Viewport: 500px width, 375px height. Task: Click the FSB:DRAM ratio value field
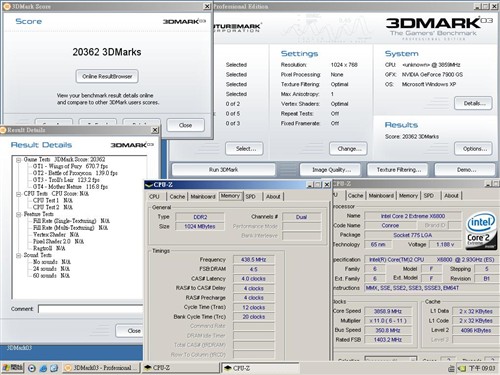[x=254, y=269]
